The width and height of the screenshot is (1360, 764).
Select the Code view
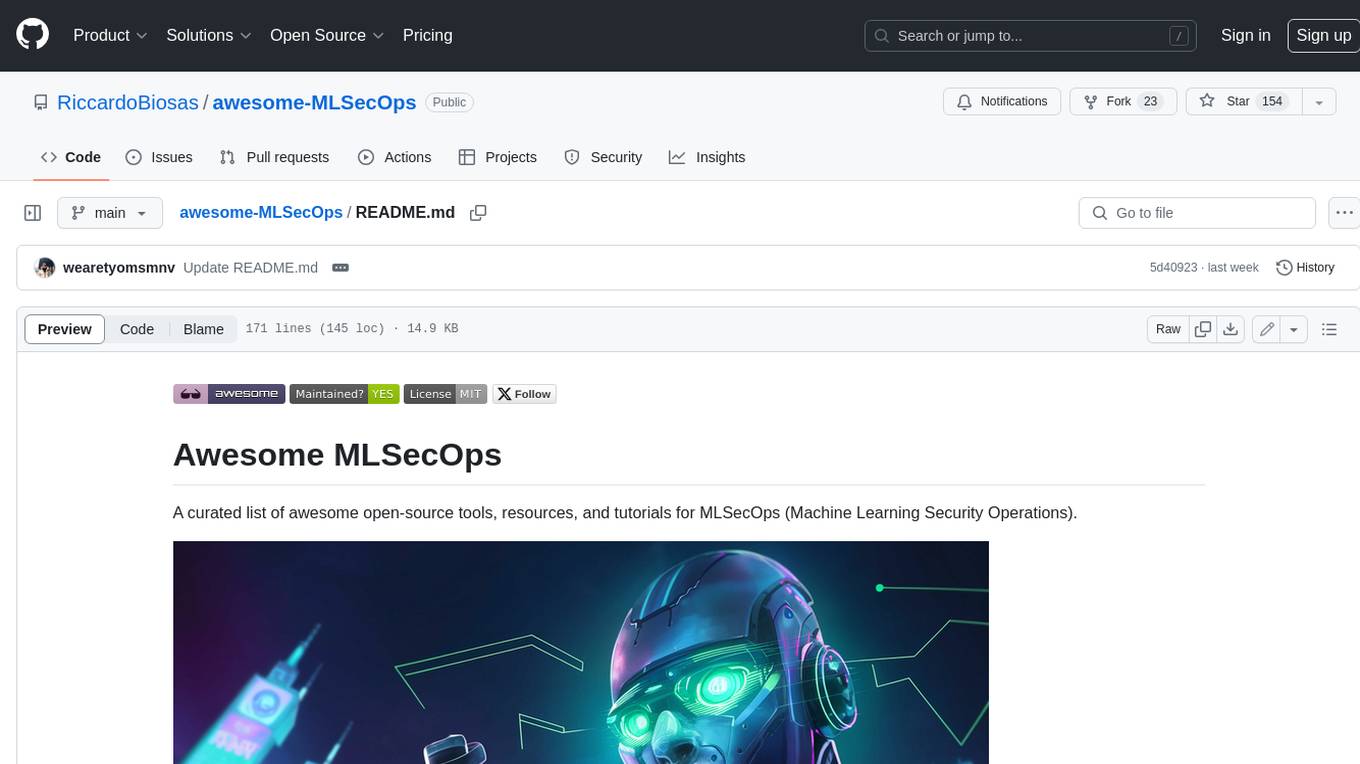tap(137, 329)
